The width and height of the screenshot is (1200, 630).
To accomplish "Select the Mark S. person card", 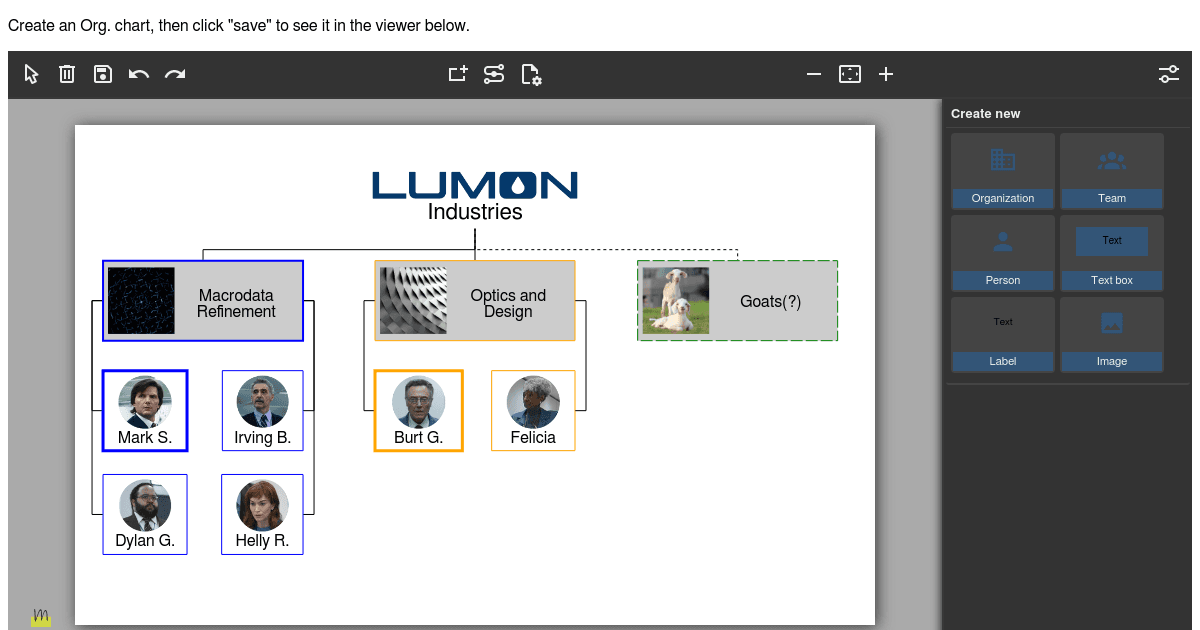I will tap(144, 410).
